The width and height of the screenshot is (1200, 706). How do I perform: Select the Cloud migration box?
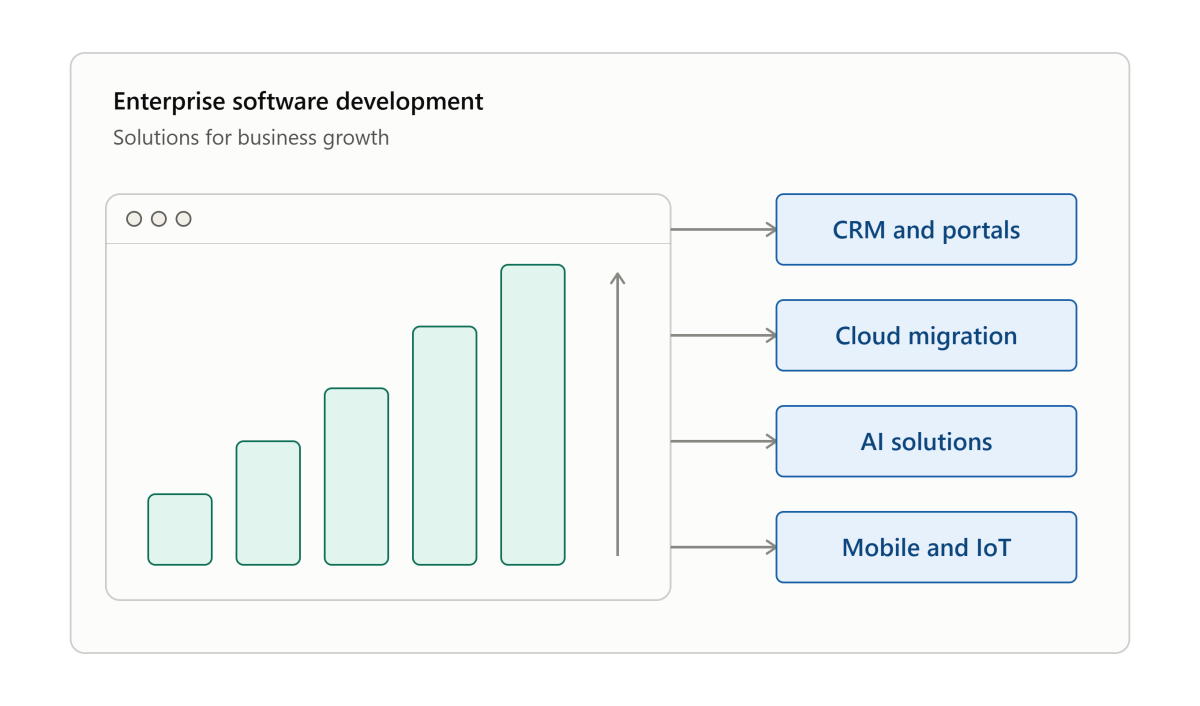tap(926, 335)
